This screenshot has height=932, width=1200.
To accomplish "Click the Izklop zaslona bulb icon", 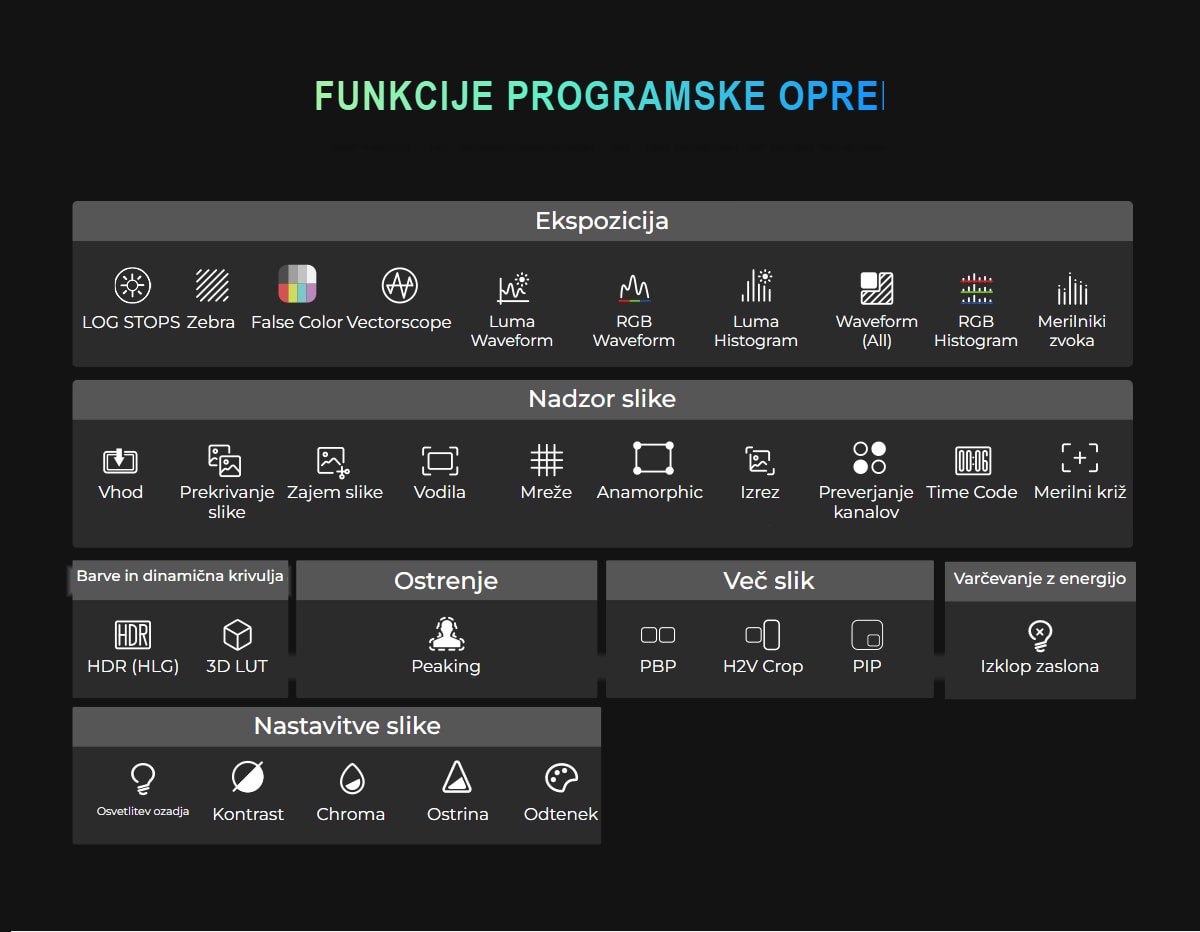I will pos(1040,635).
